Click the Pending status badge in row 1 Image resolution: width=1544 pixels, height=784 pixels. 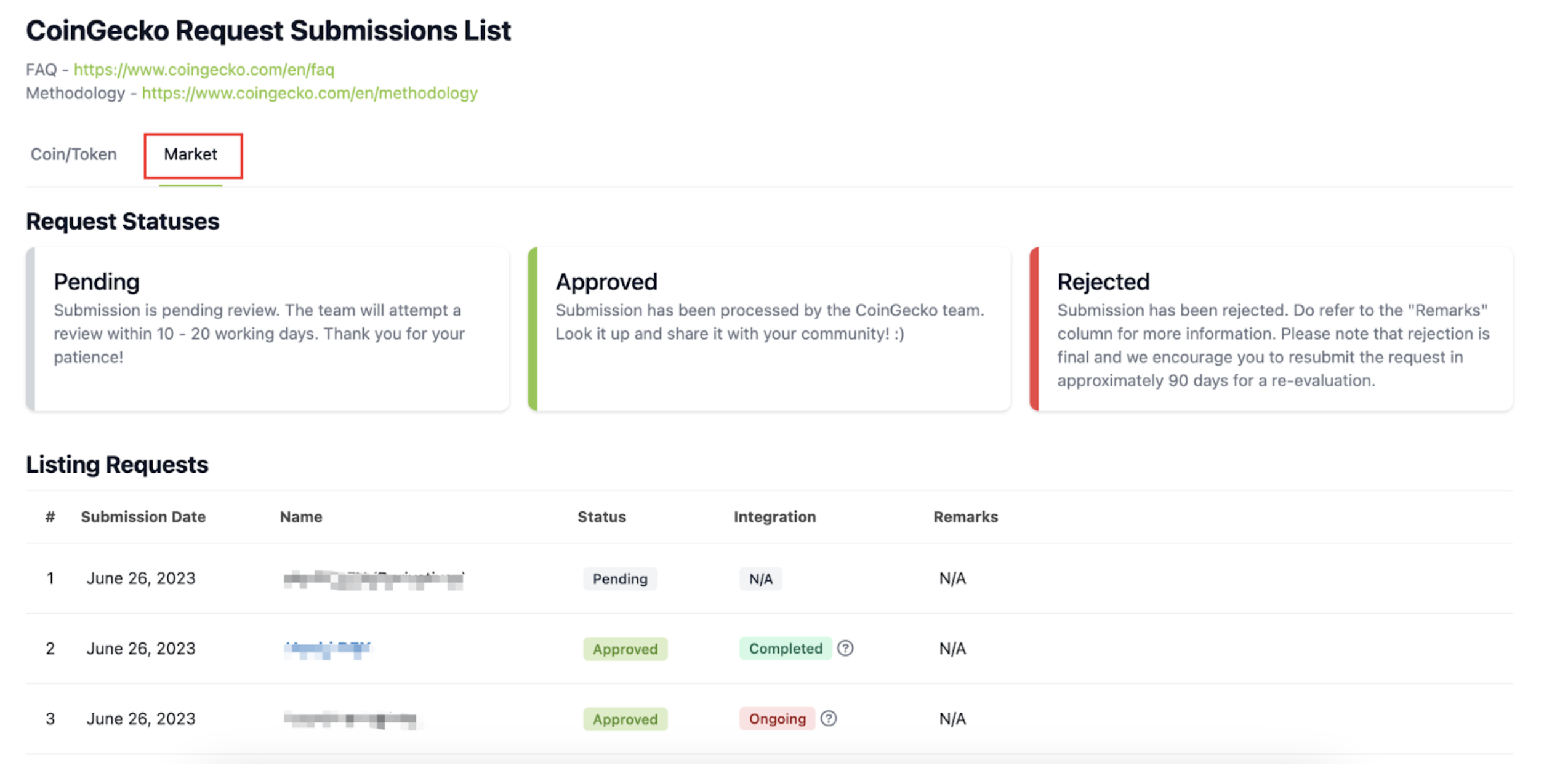coord(620,578)
